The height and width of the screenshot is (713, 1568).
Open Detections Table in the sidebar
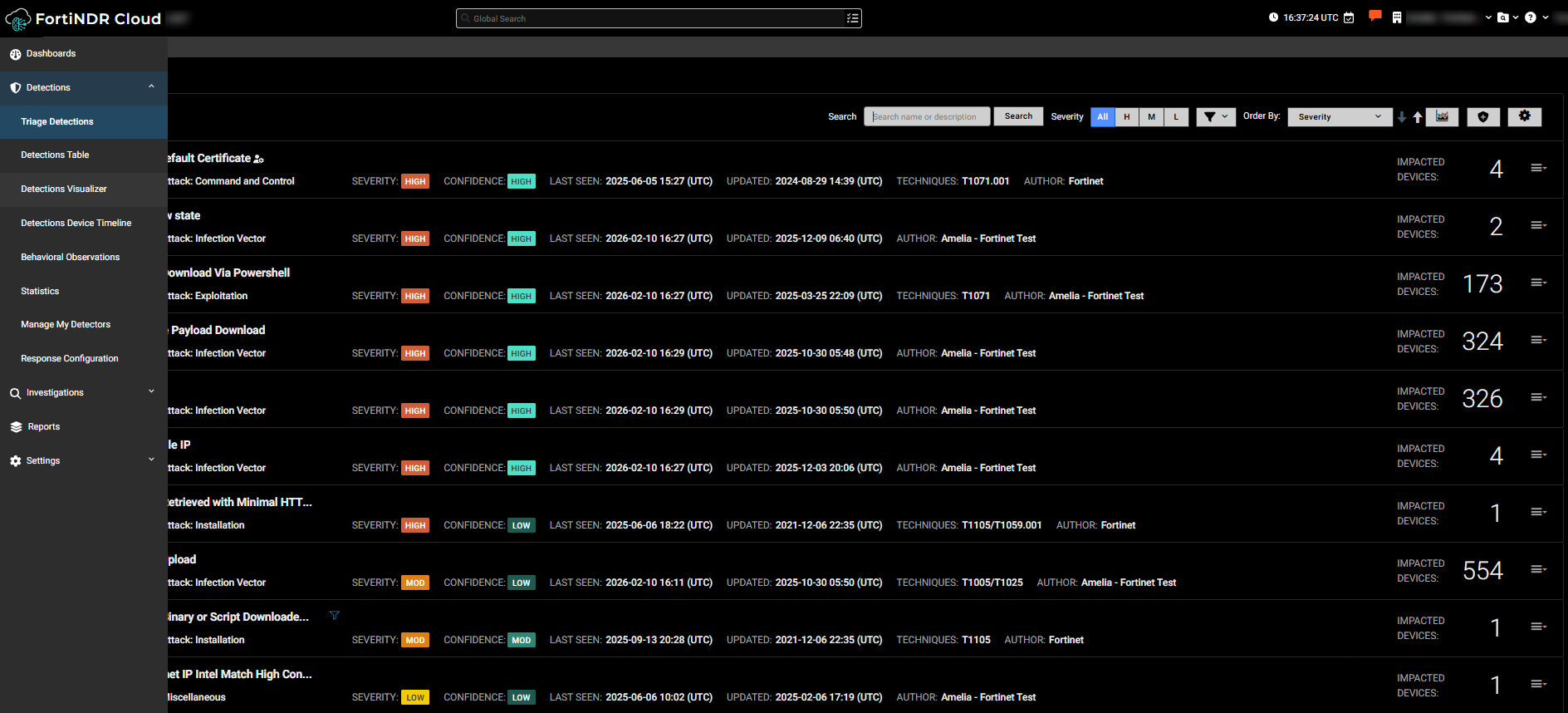[55, 155]
